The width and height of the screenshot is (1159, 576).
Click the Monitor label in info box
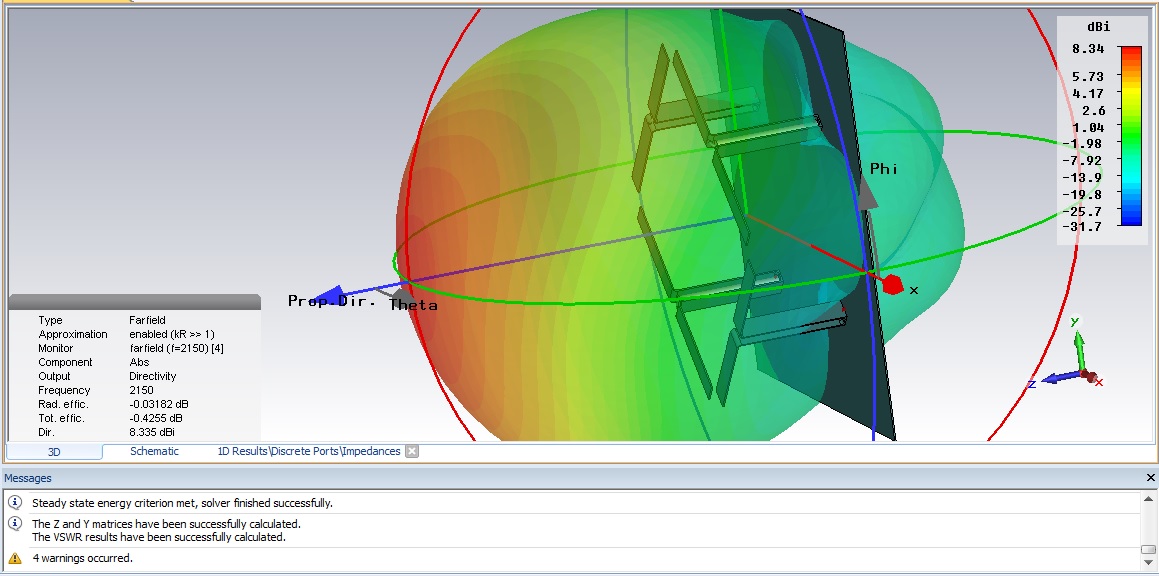[55, 348]
